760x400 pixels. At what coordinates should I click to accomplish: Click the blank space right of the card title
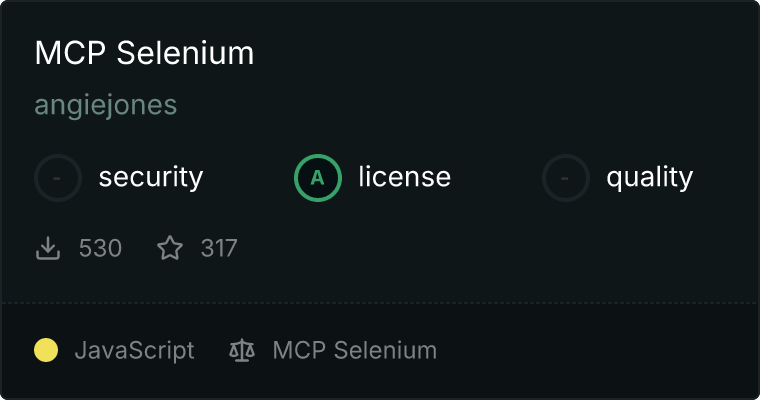(500, 54)
